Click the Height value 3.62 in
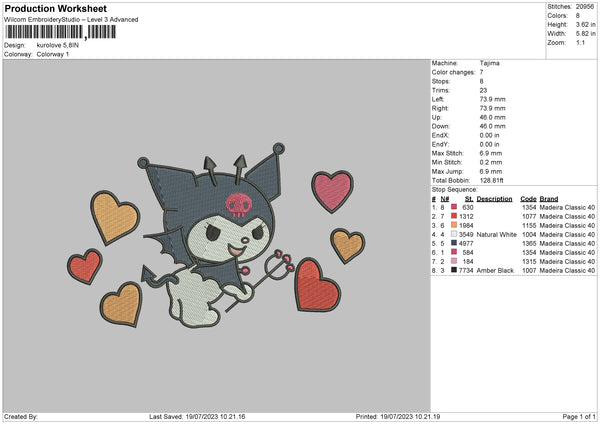 coord(585,24)
